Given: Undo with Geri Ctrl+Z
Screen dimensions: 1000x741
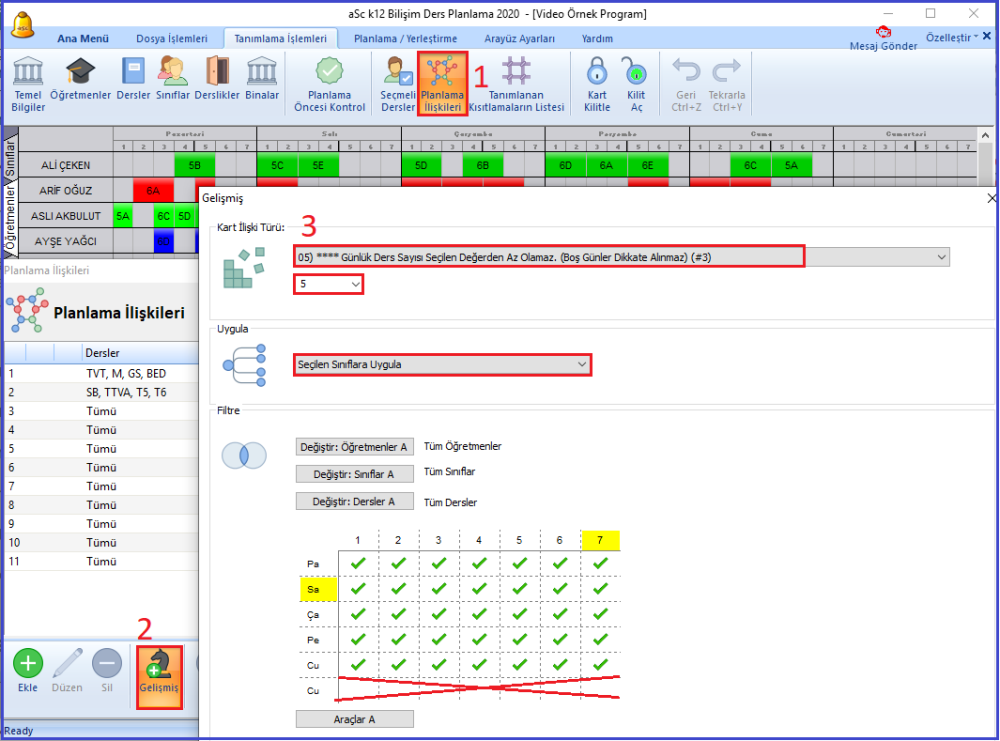Looking at the screenshot, I should tap(686, 84).
